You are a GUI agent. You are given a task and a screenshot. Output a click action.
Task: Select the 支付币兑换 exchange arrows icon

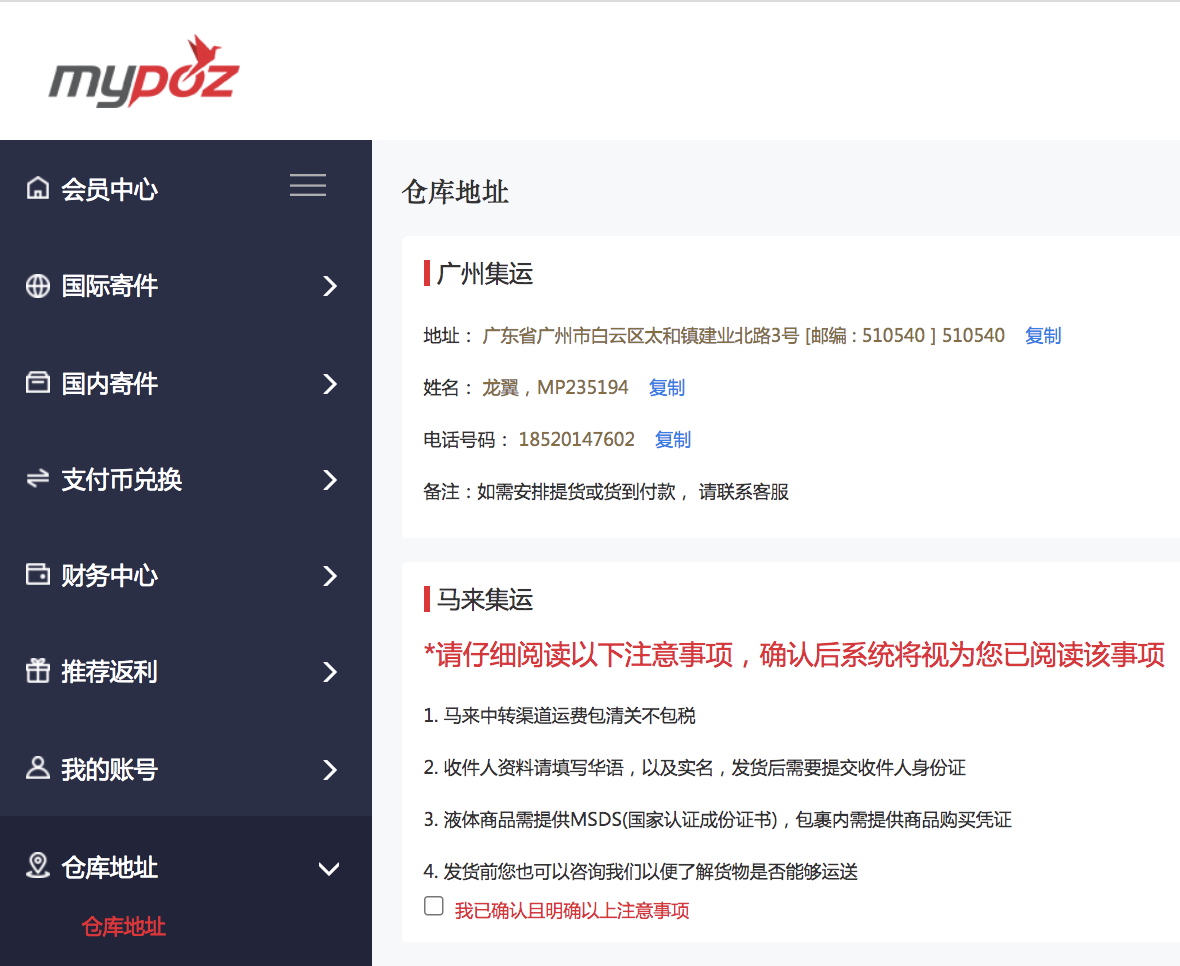coord(37,479)
